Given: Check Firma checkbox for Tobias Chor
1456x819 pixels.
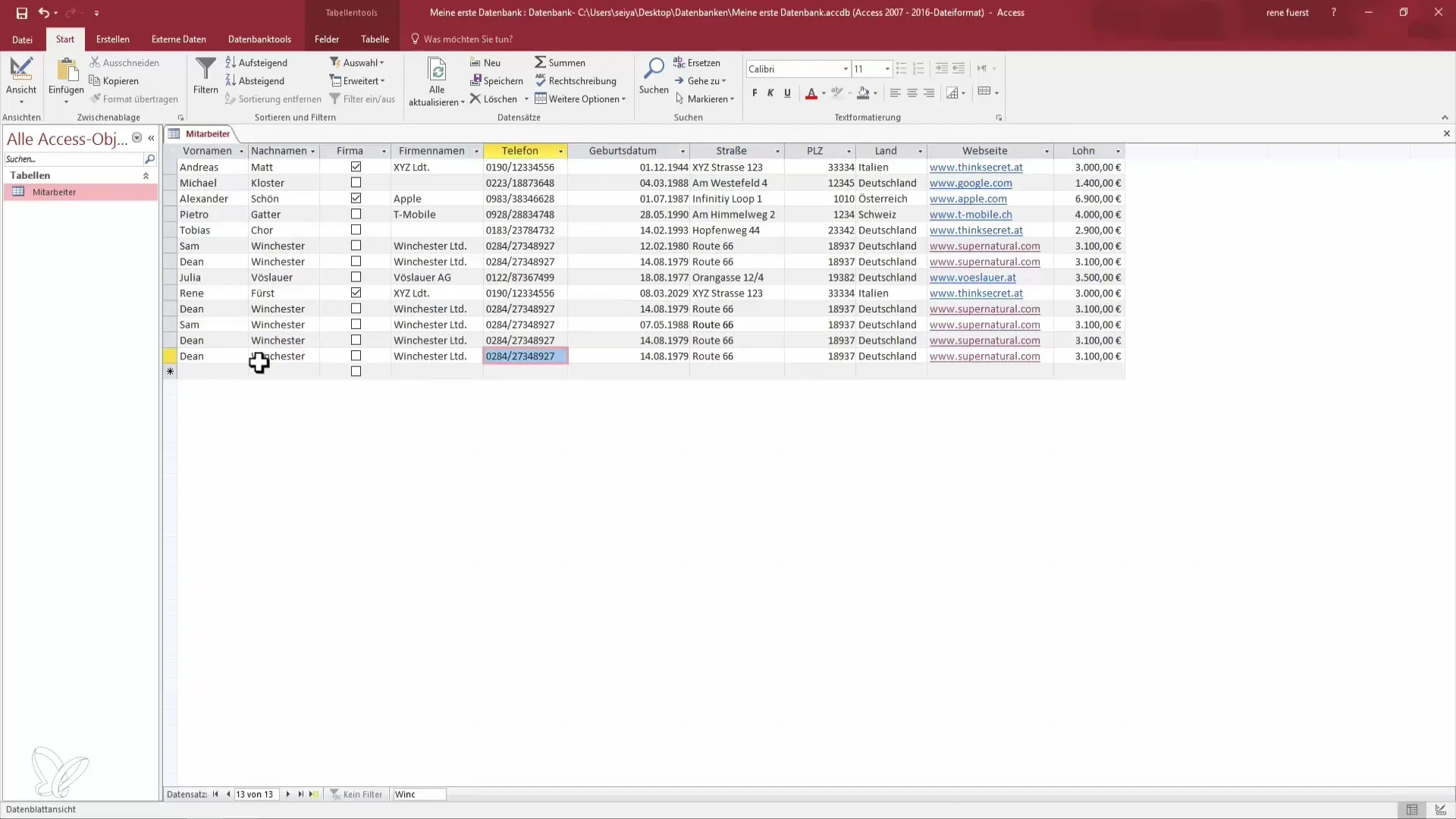Looking at the screenshot, I should point(356,230).
